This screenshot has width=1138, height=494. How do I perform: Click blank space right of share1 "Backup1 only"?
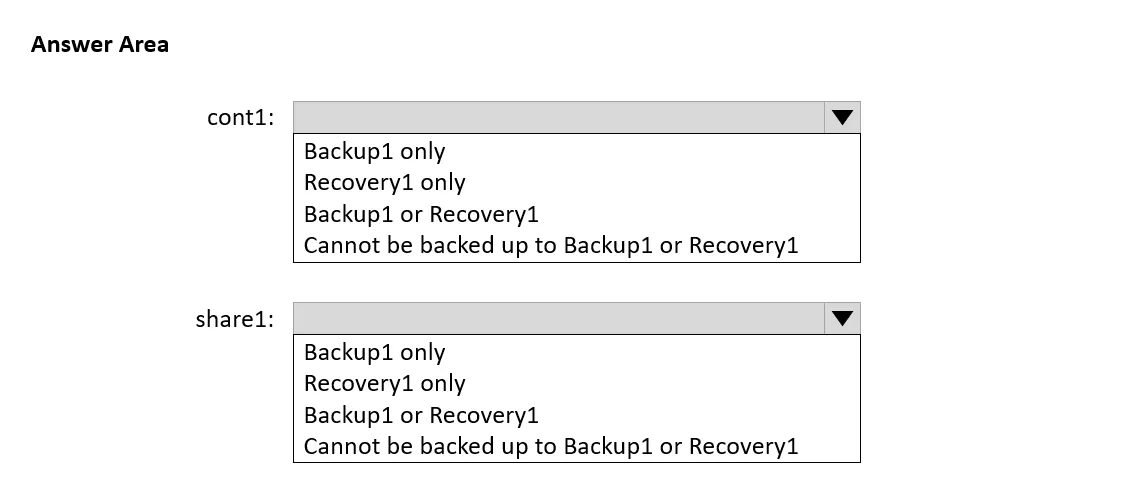tap(653, 352)
